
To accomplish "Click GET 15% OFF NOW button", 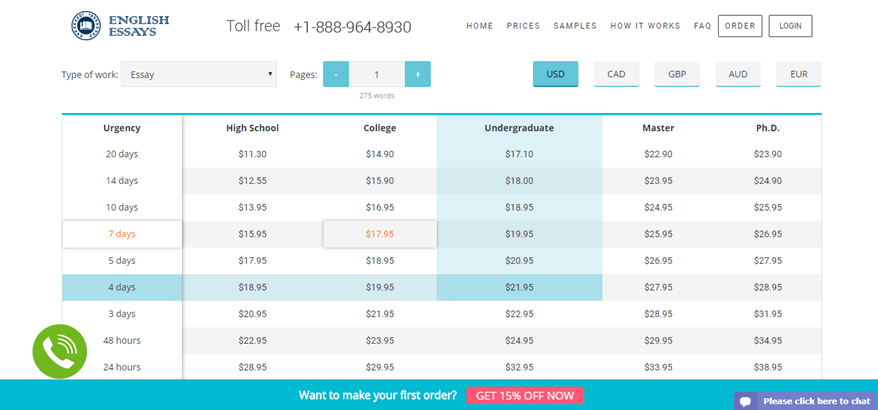I will (525, 395).
